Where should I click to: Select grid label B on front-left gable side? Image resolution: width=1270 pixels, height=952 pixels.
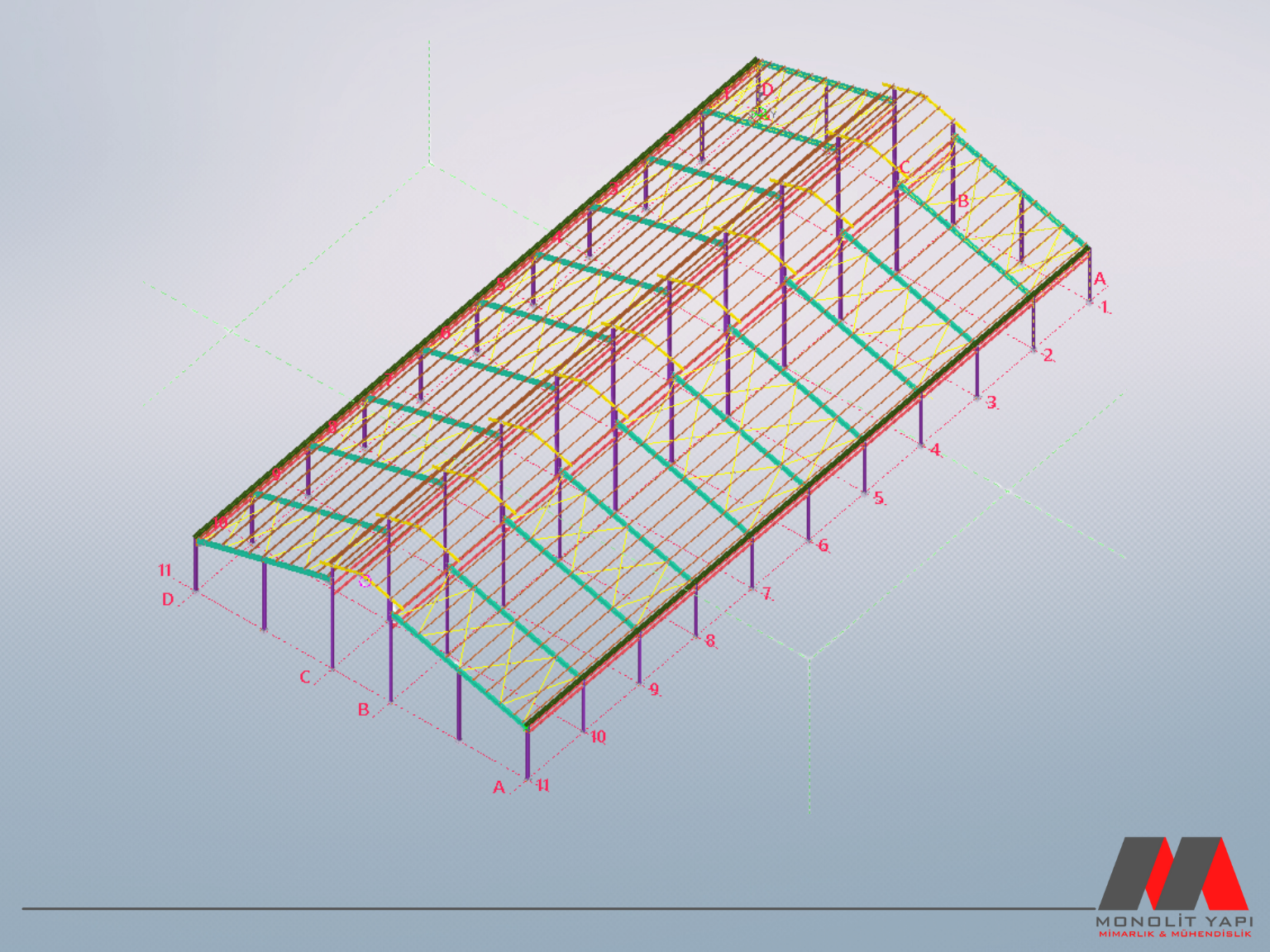tap(363, 710)
